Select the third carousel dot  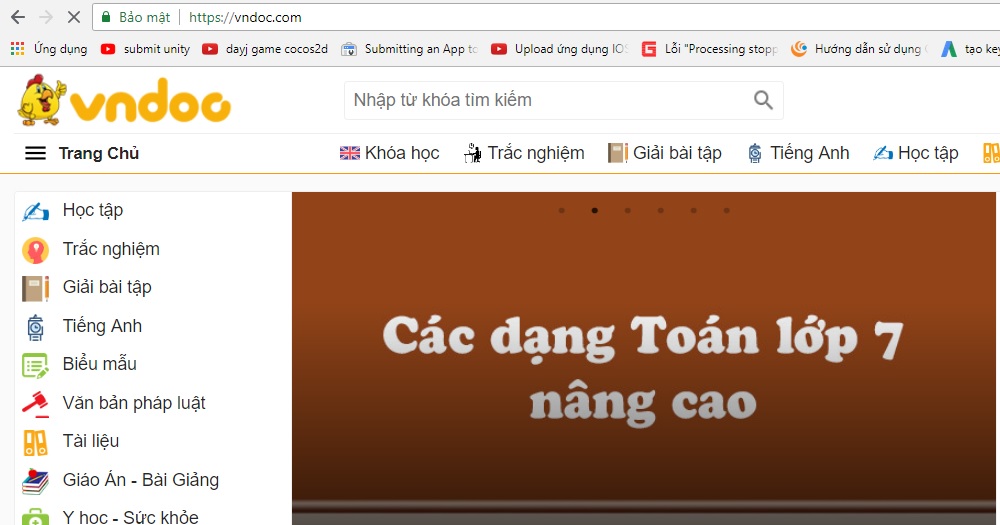[628, 211]
